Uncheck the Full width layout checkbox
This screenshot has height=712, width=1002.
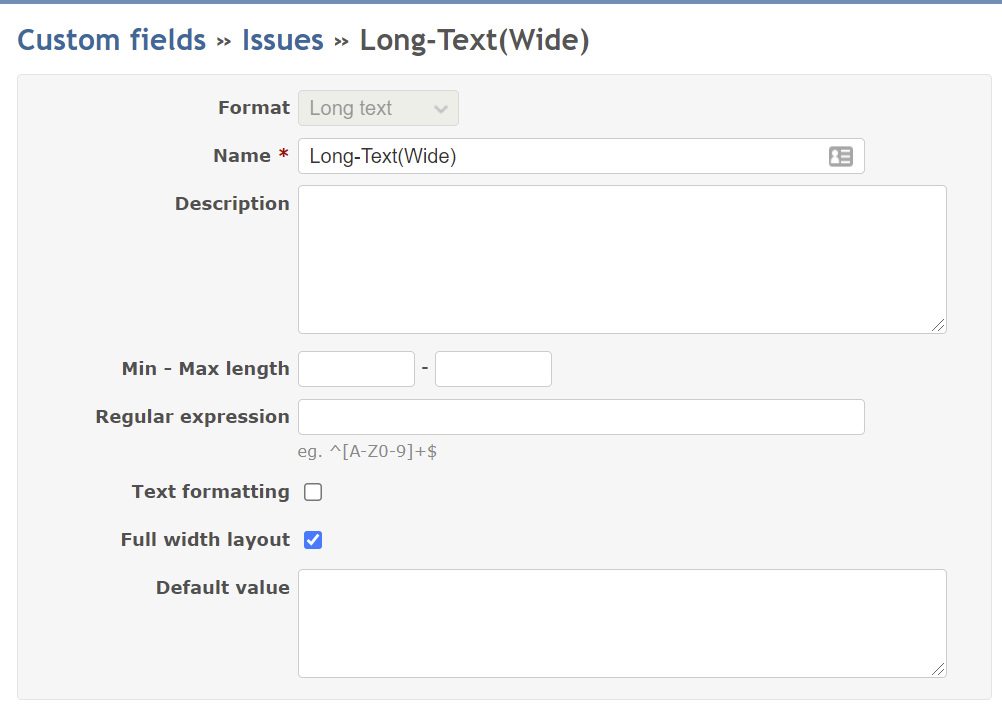tap(313, 540)
